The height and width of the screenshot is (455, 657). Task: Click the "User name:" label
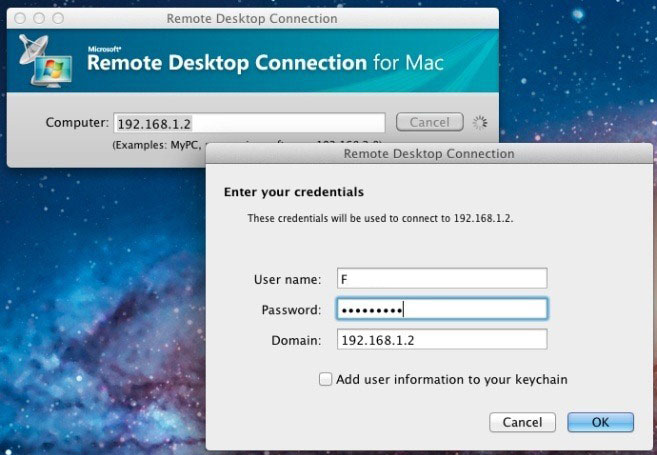point(287,279)
